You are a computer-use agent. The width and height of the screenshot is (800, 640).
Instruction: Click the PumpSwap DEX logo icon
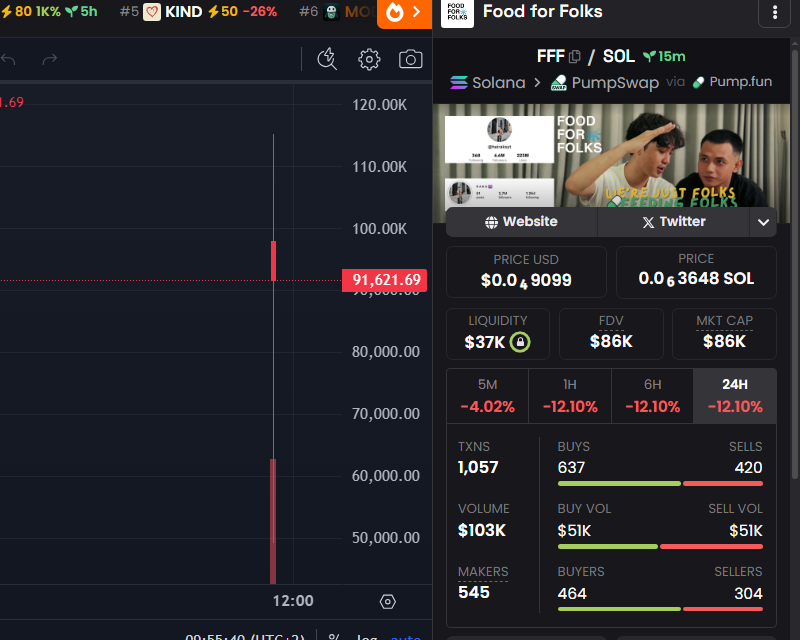point(559,83)
